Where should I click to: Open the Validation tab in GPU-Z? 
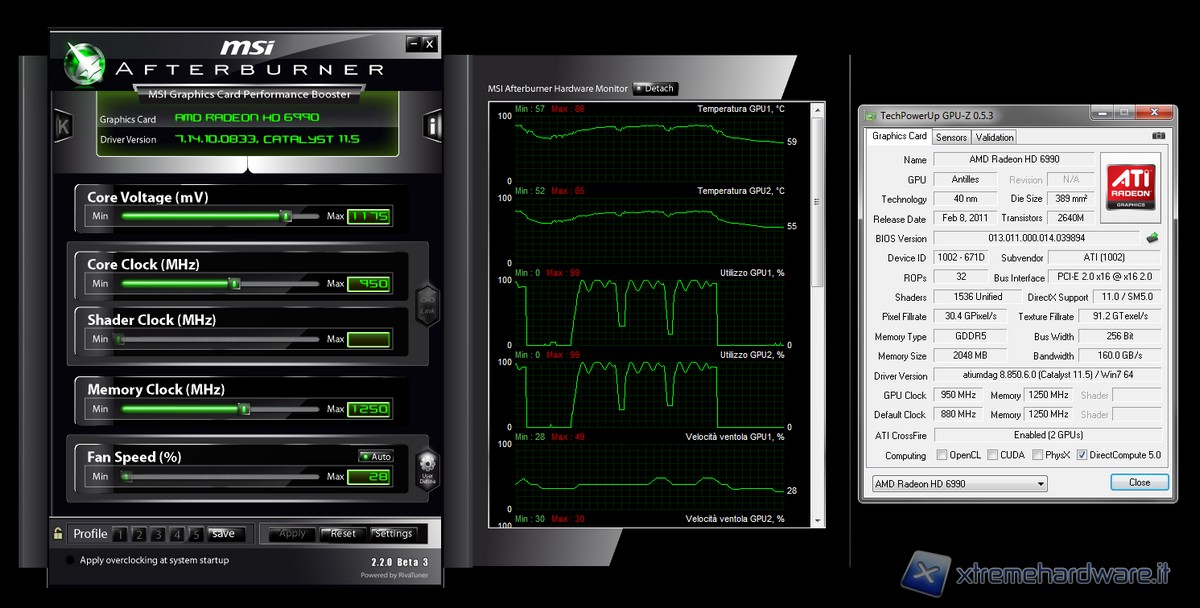994,137
